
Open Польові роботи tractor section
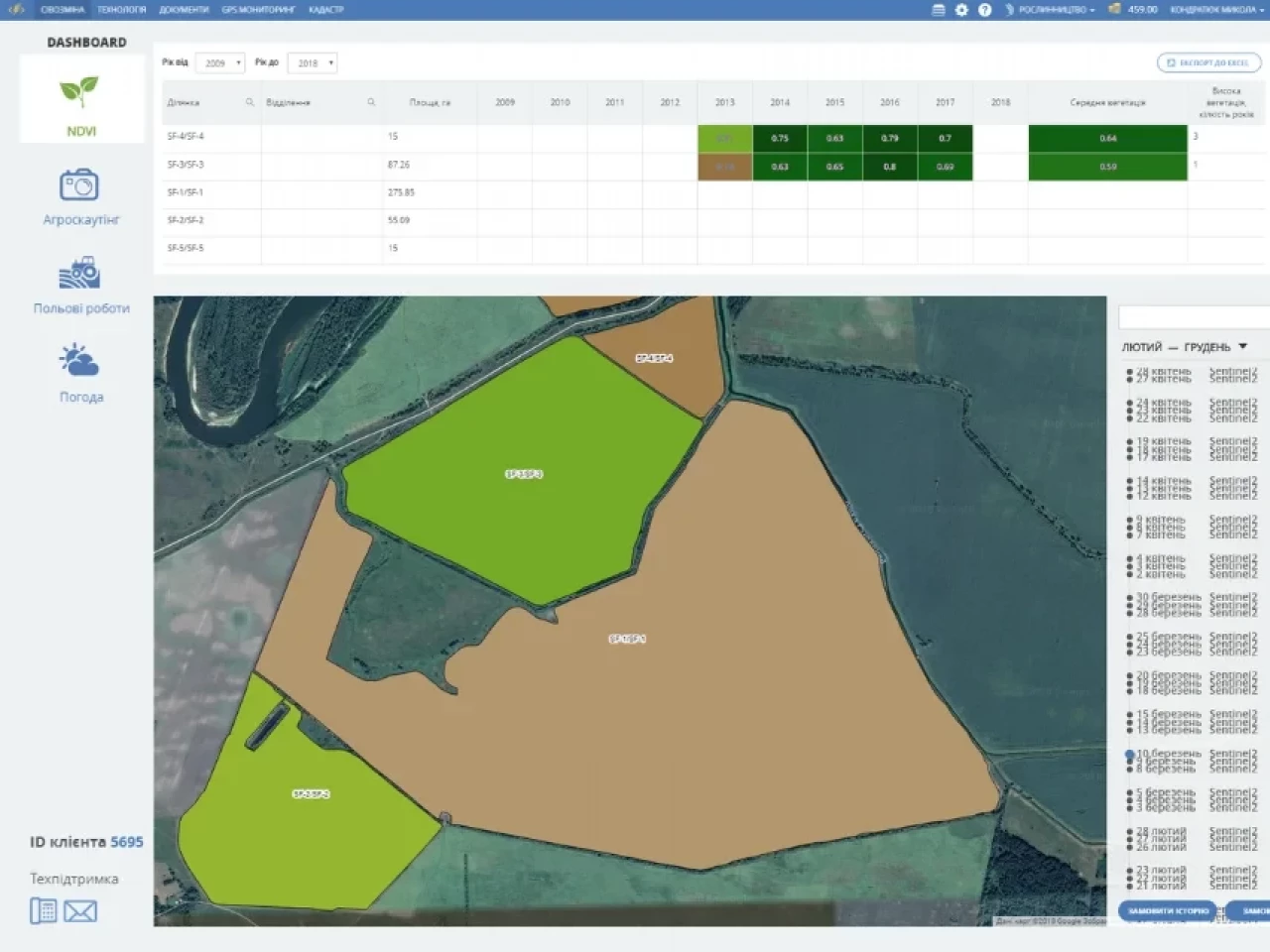pos(80,286)
